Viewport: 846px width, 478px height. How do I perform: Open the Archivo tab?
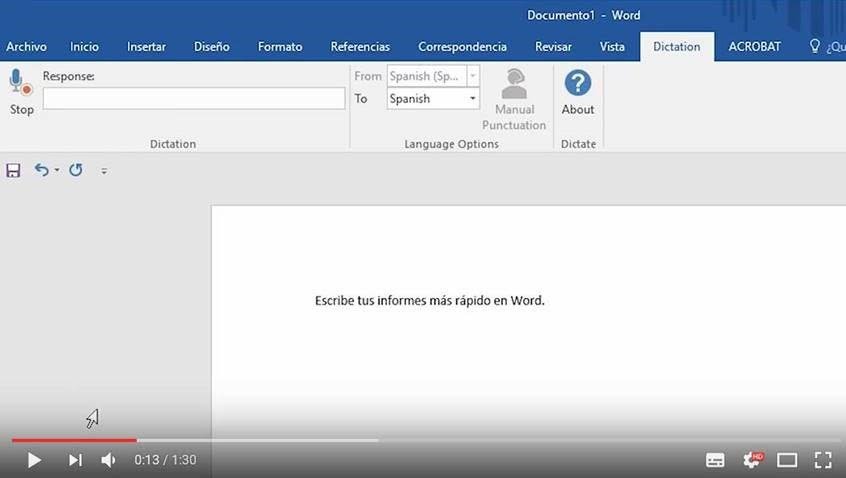point(26,47)
